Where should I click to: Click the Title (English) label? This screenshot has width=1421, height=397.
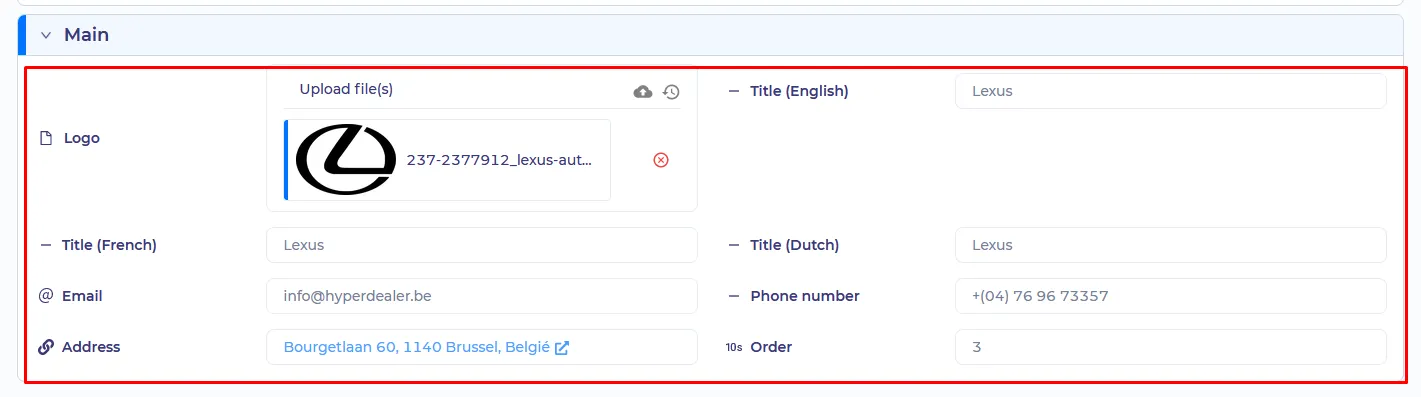tap(799, 91)
